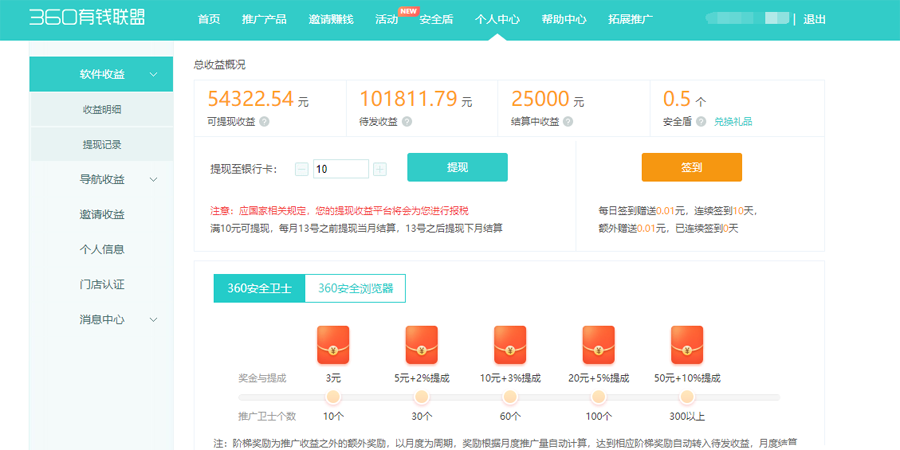Click the withdrawal amount input field
This screenshot has height=450, width=900.
click(x=340, y=169)
